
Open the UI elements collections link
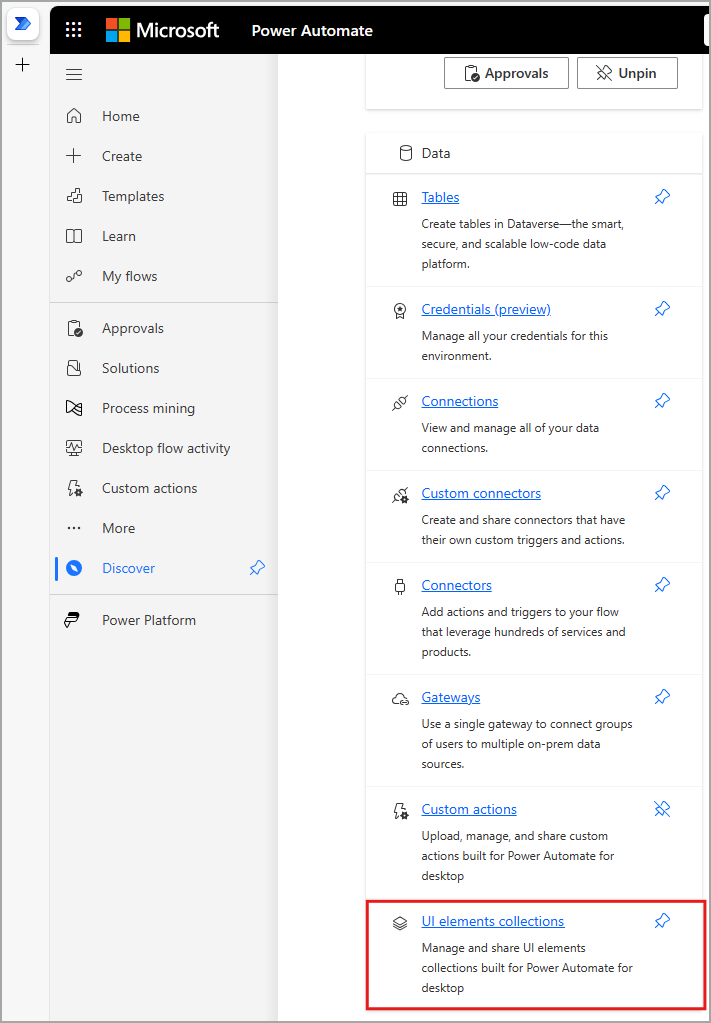[x=492, y=921]
